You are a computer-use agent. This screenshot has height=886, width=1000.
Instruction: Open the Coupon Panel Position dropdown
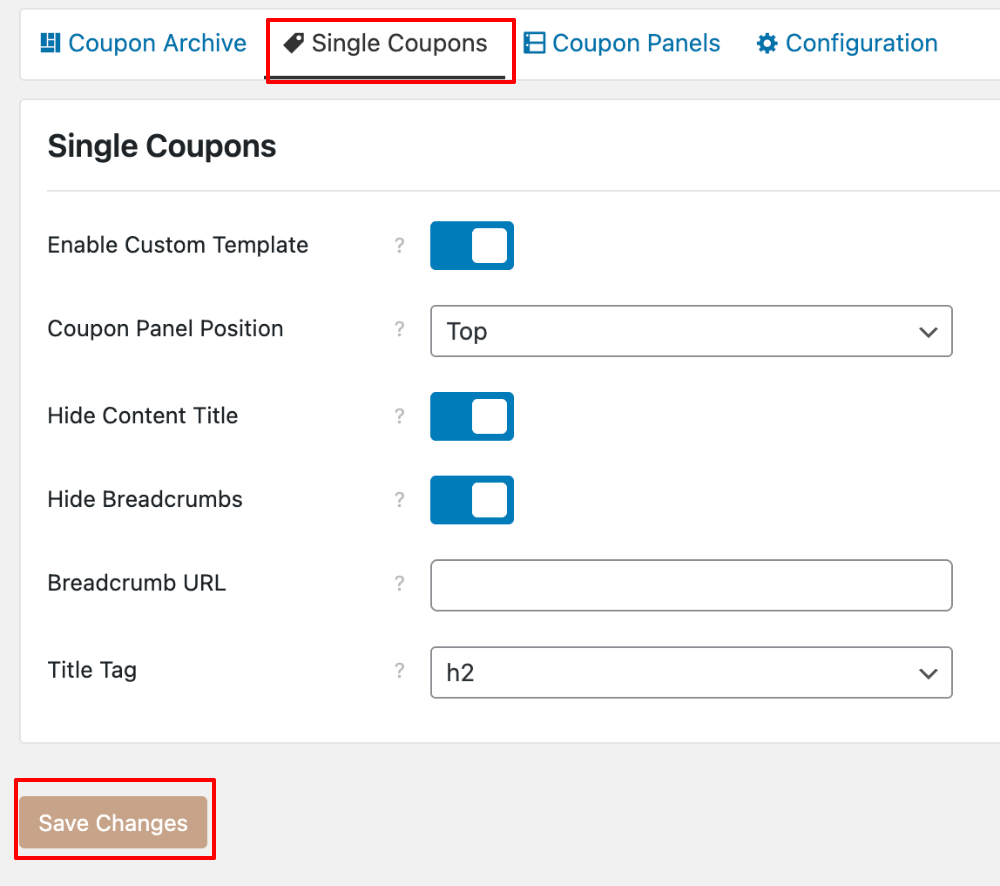pyautogui.click(x=690, y=331)
